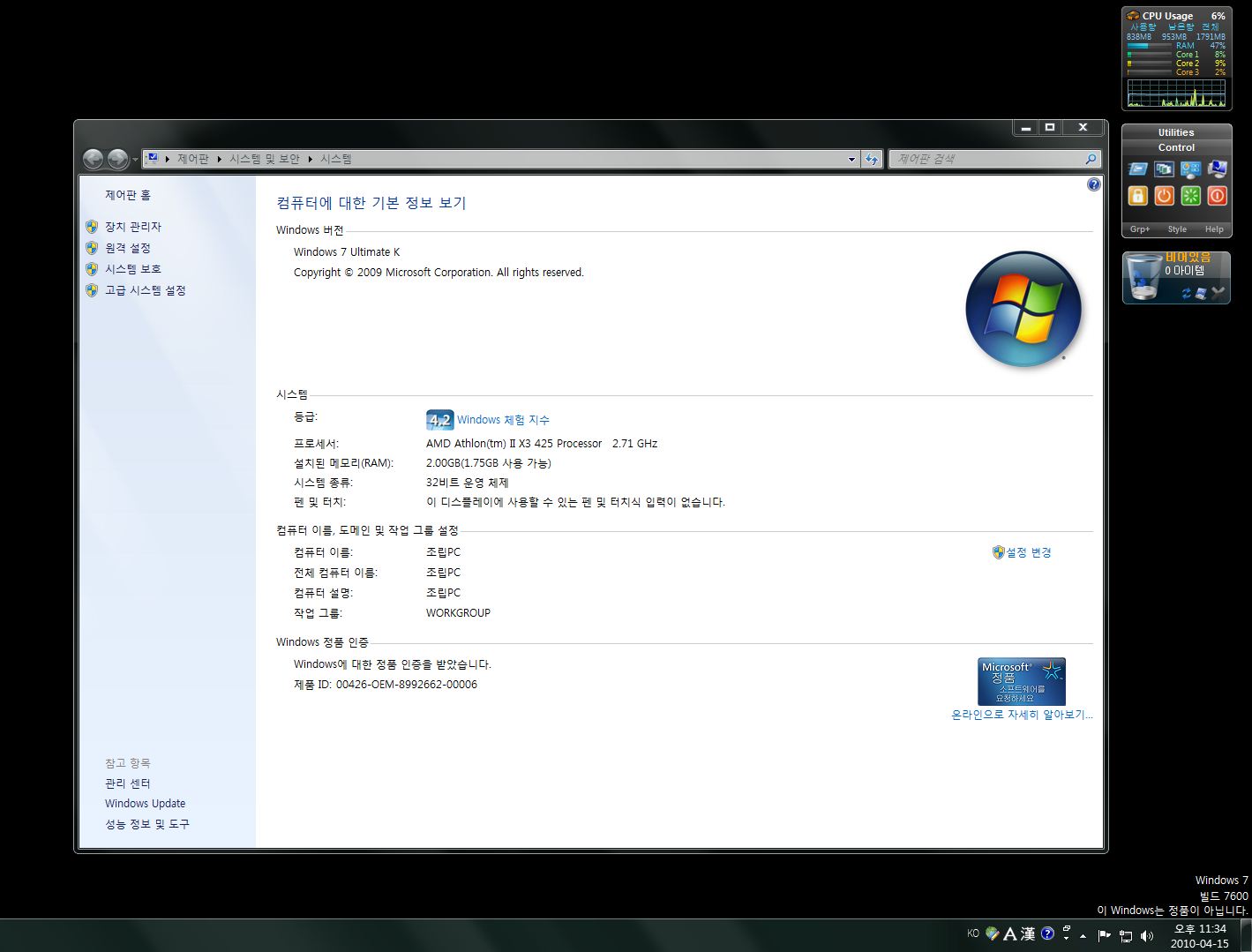Select 시스템 in the breadcrumb path
Screen dimensions: 1252x952
[x=336, y=159]
